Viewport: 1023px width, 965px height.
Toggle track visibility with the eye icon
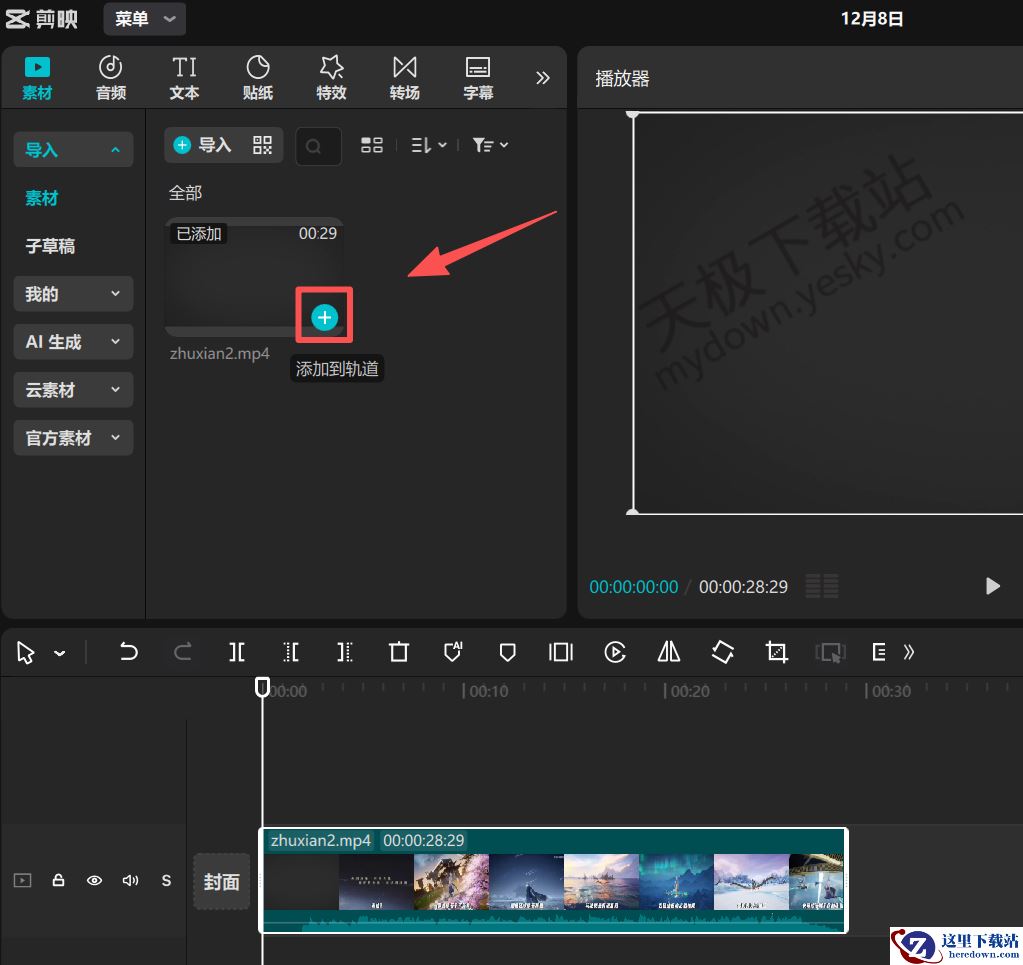pyautogui.click(x=94, y=880)
